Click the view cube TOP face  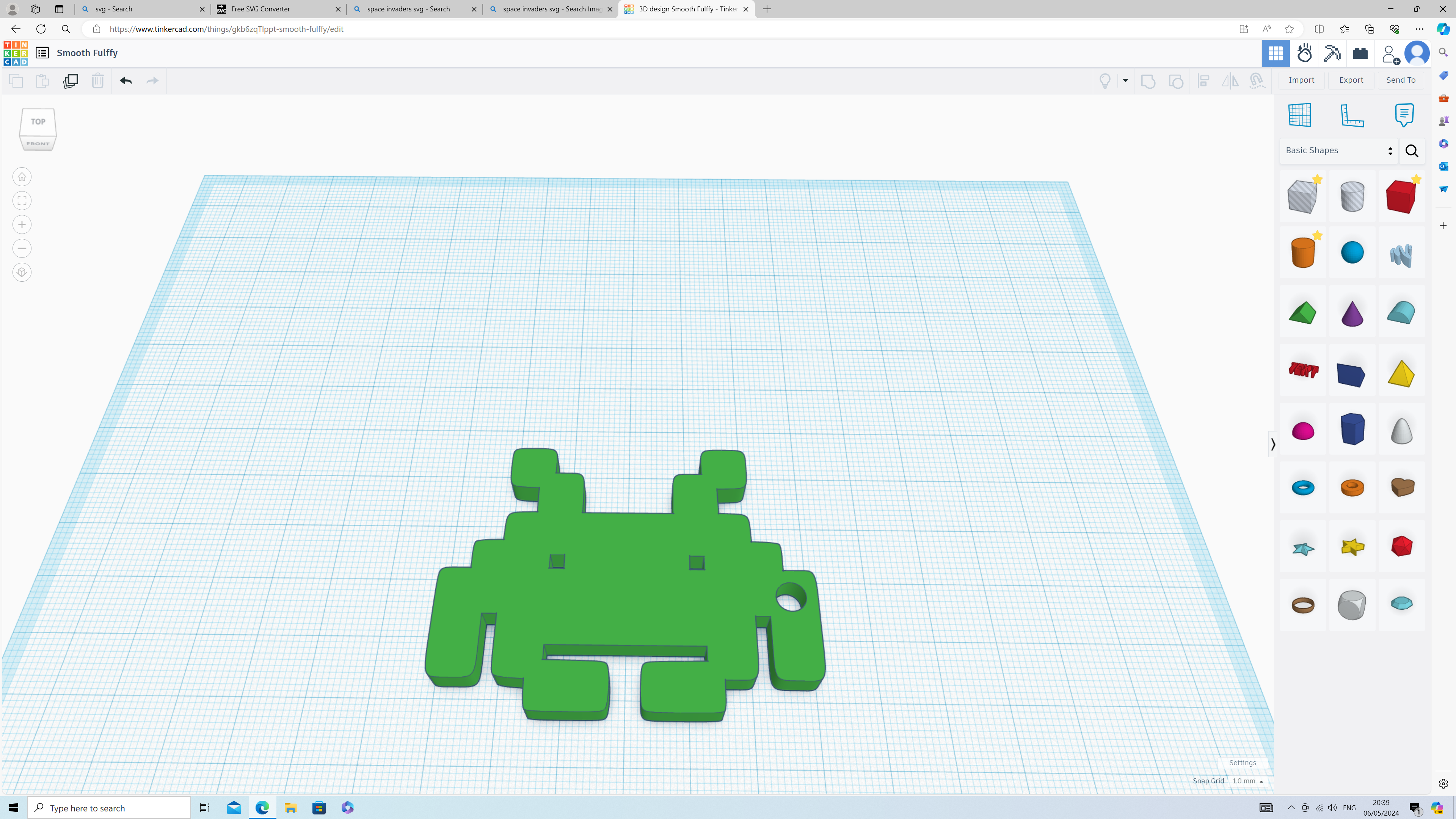(38, 121)
